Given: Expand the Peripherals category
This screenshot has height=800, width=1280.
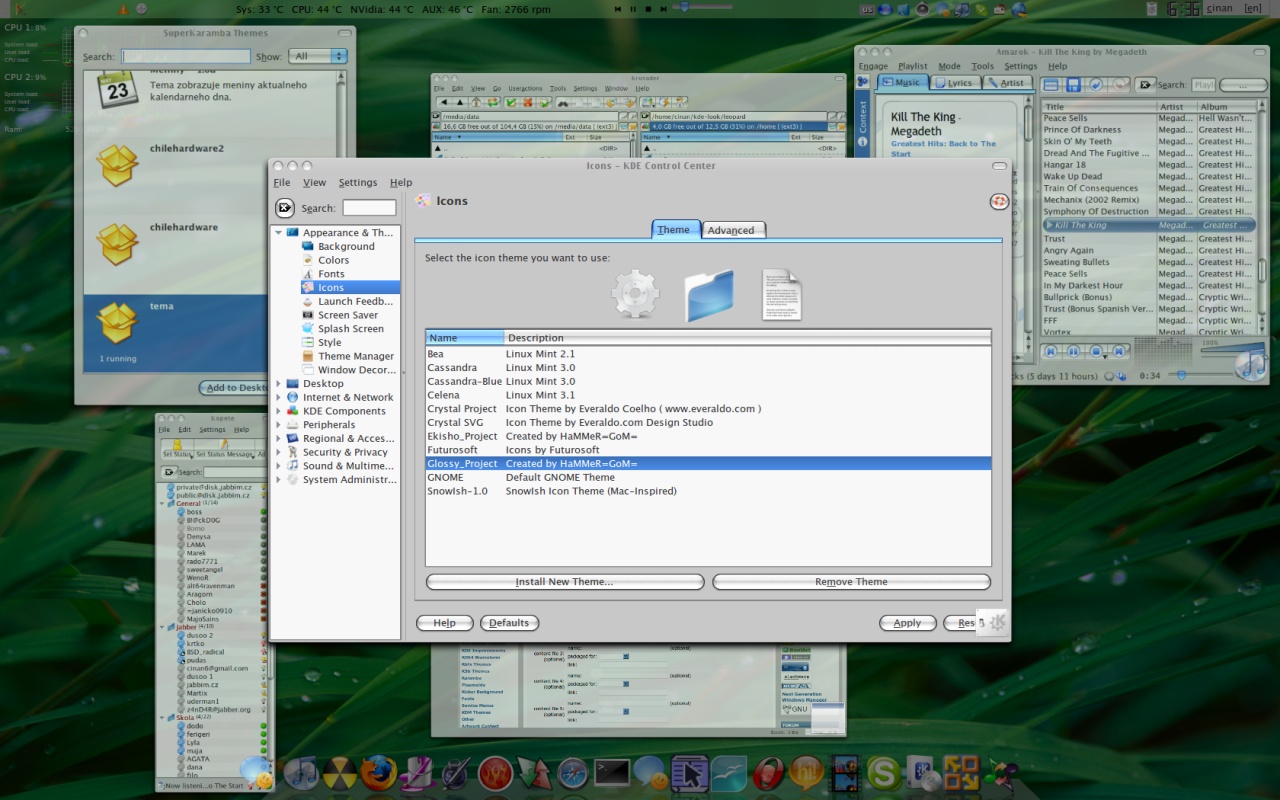Looking at the screenshot, I should pos(279,425).
